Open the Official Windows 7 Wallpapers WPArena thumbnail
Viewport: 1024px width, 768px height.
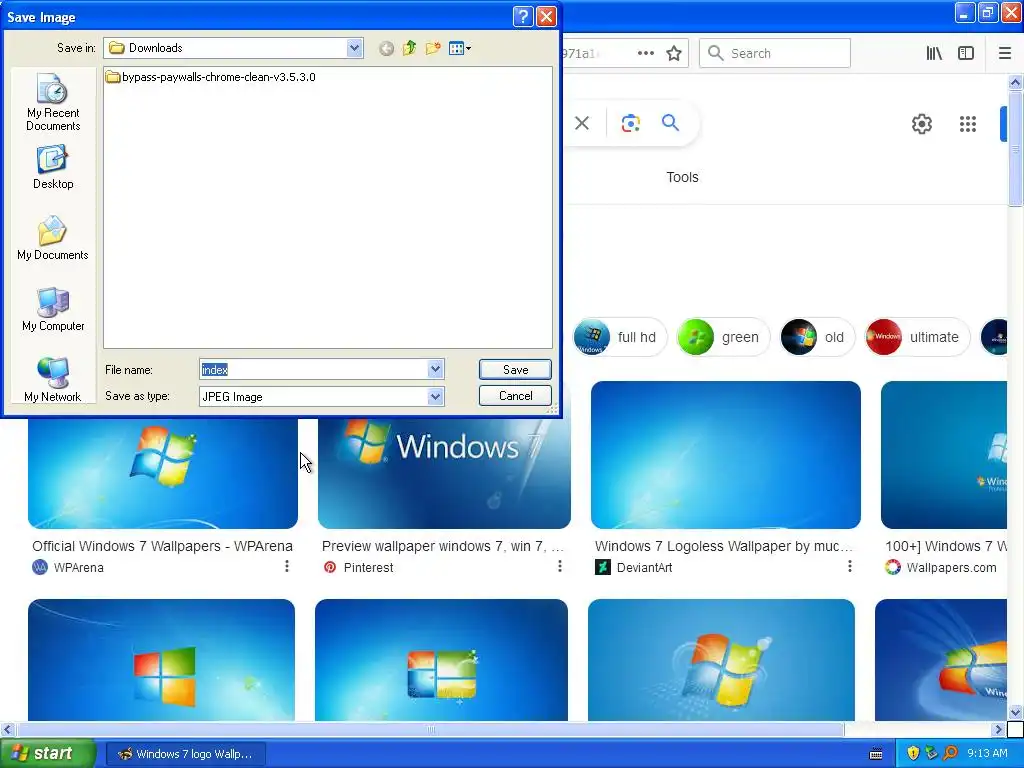click(163, 473)
